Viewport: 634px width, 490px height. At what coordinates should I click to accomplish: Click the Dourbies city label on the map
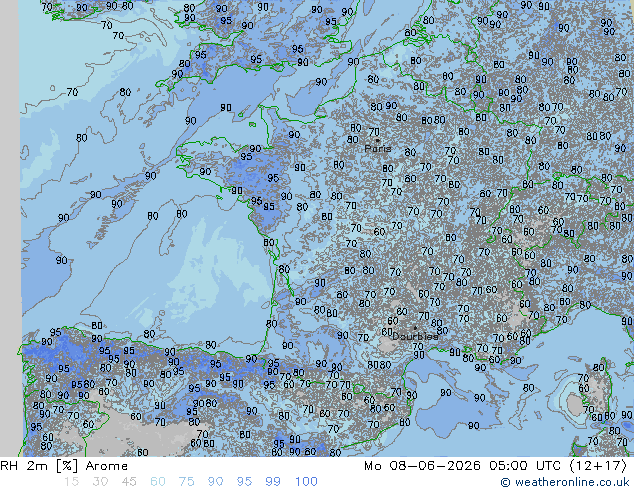[x=415, y=336]
